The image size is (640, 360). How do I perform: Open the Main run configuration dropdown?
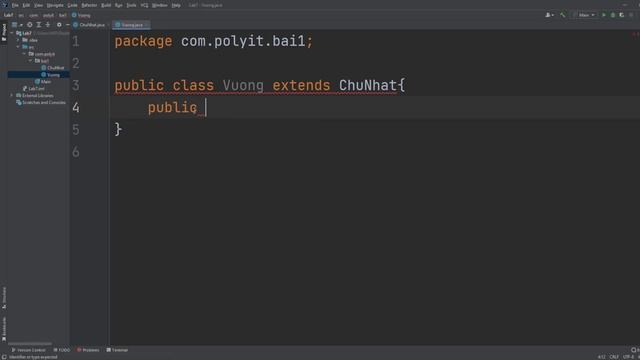tap(584, 15)
